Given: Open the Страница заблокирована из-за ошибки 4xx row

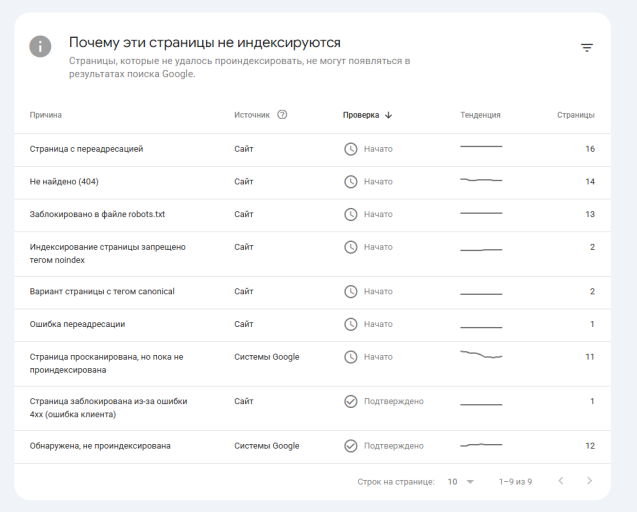Looking at the screenshot, I should coord(312,408).
